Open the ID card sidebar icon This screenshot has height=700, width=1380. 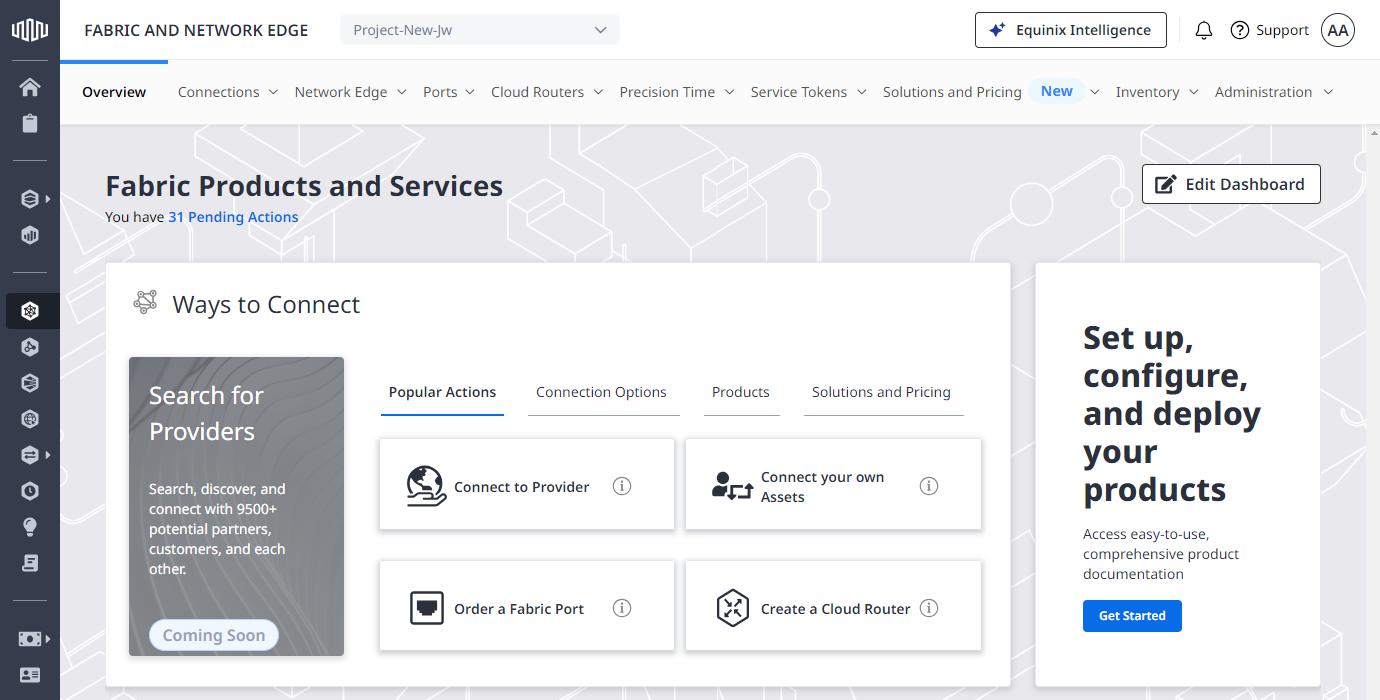30,675
